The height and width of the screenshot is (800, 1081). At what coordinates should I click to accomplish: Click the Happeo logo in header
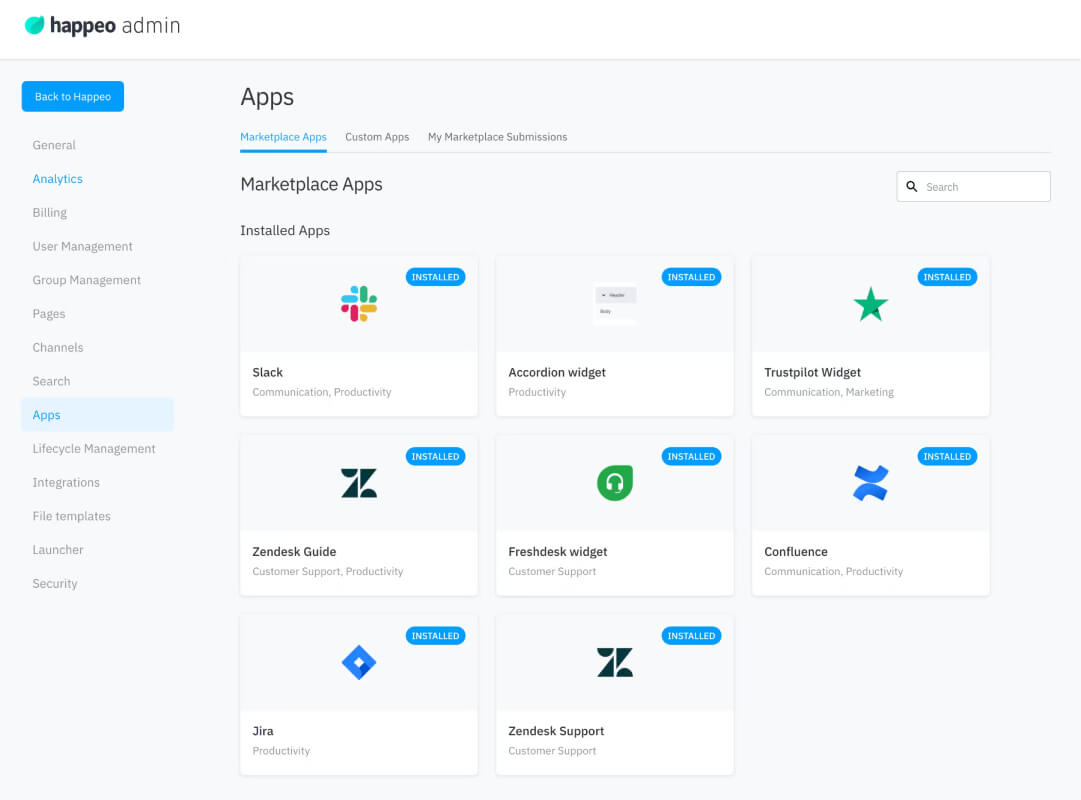coord(103,26)
